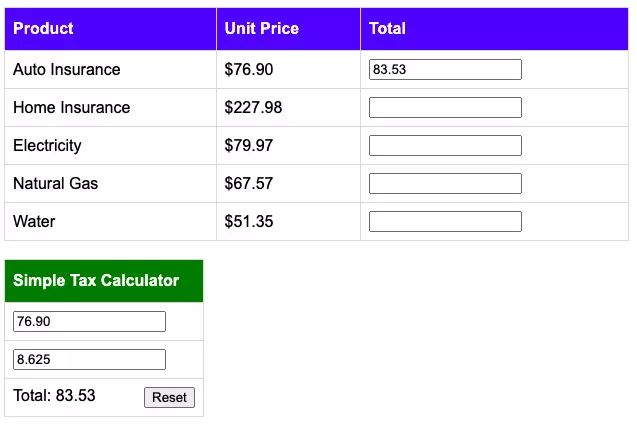Click the Unit Price column header
This screenshot has height=427, width=637.
(x=262, y=28)
